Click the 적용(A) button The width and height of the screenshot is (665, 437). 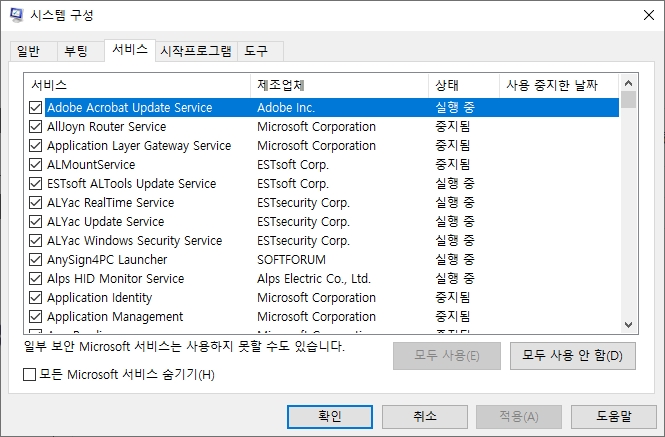[519, 417]
